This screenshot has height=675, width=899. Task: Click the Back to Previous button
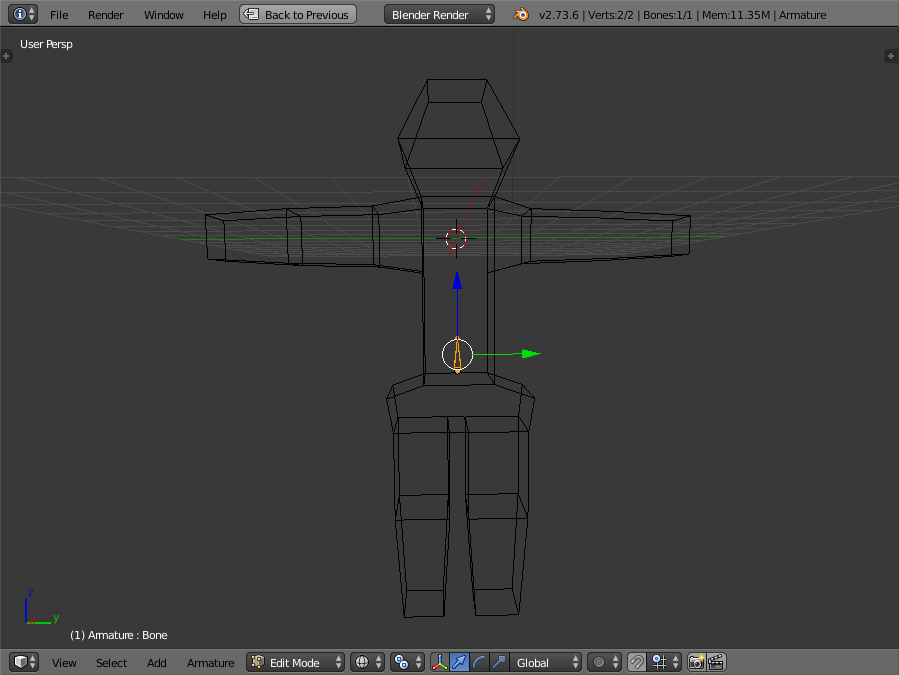(298, 15)
